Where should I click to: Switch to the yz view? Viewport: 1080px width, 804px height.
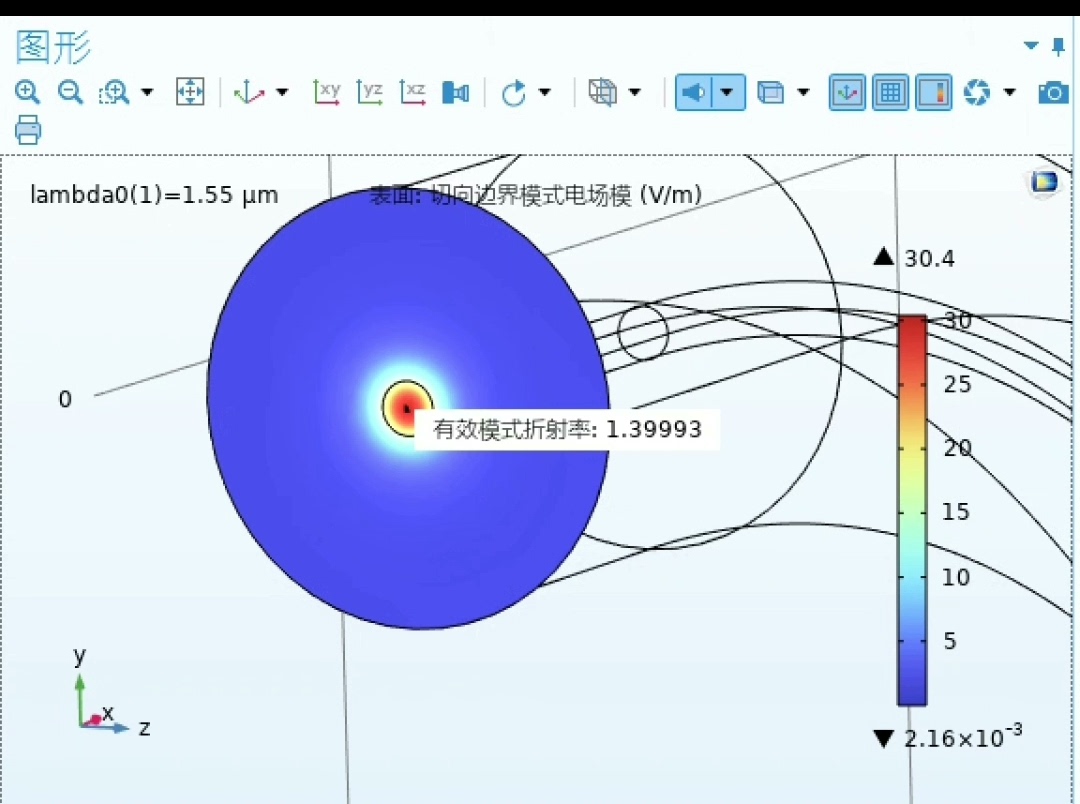pos(370,92)
